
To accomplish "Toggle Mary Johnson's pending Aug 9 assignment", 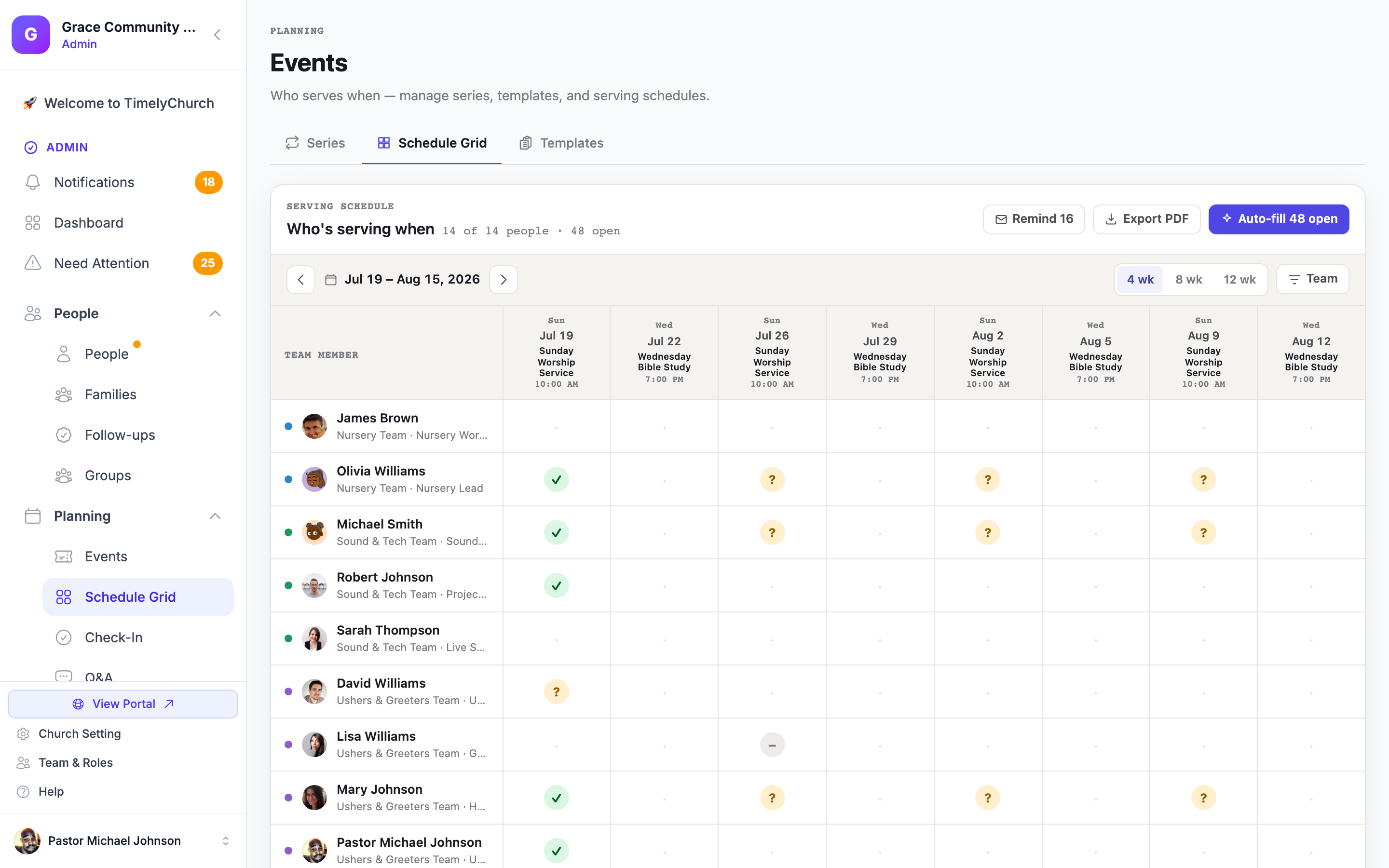I will click(1203, 798).
